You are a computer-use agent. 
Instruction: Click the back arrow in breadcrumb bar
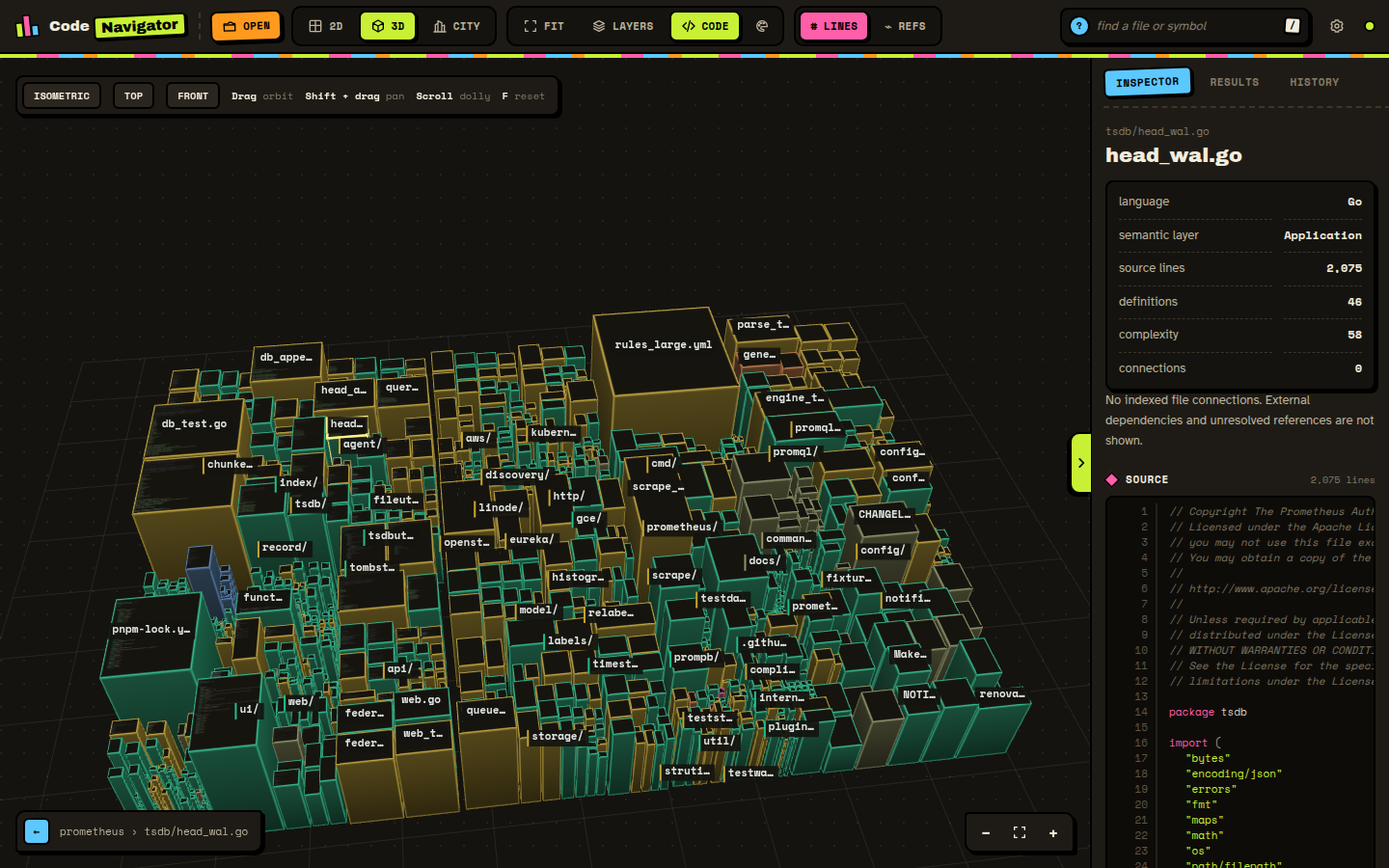pyautogui.click(x=37, y=831)
